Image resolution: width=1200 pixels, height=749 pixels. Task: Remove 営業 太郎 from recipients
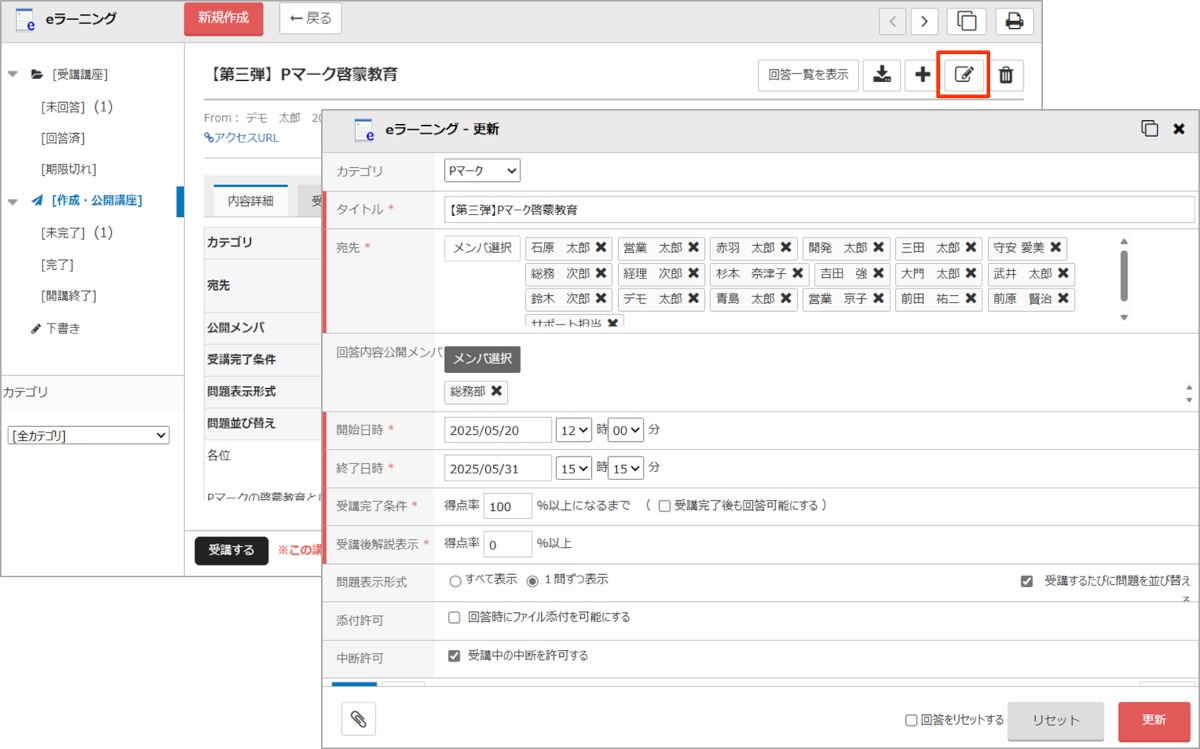(693, 247)
